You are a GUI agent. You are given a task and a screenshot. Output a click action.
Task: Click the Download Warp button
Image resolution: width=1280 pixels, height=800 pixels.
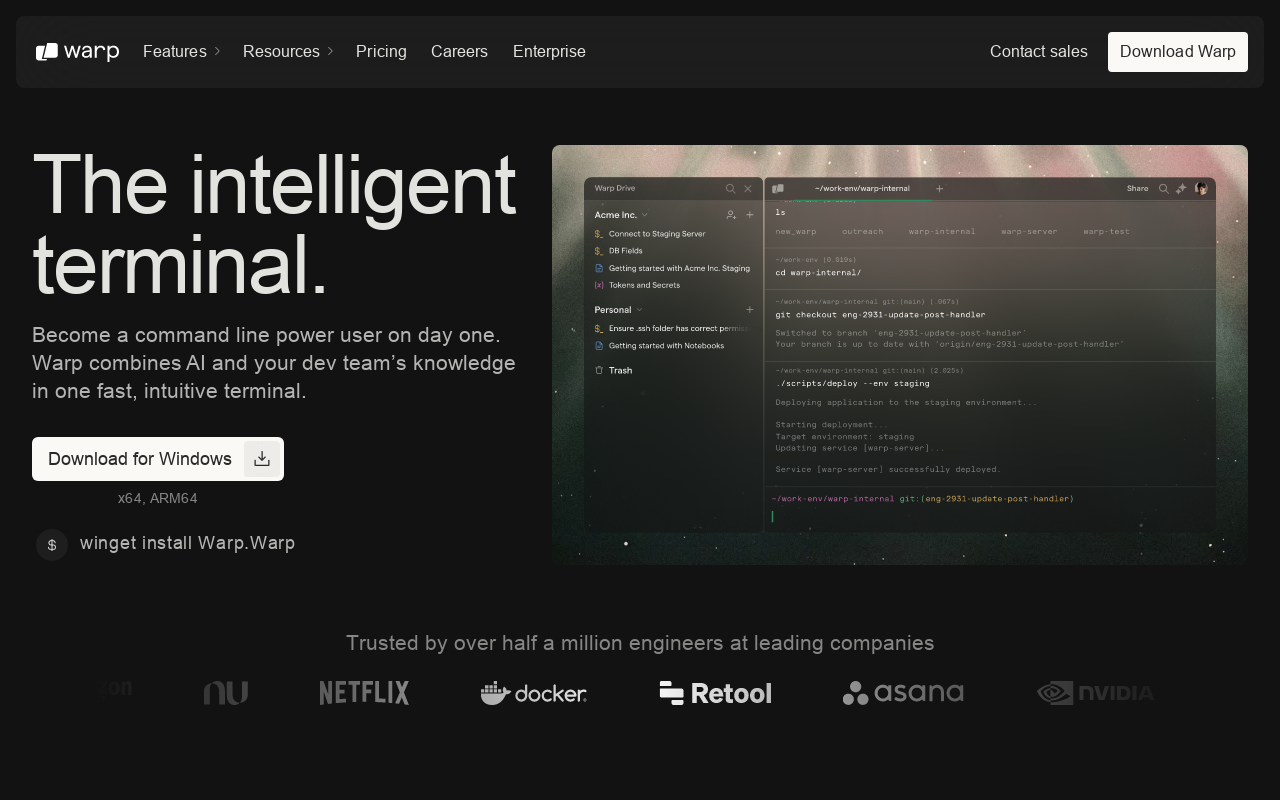coord(1178,52)
